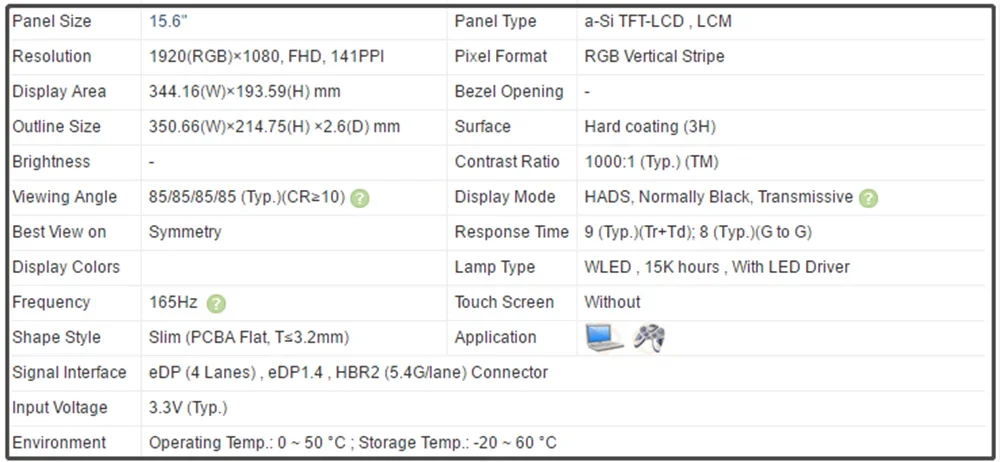This screenshot has width=1000, height=462.
Task: Select the Outline Size dimensions value
Action: point(274,127)
